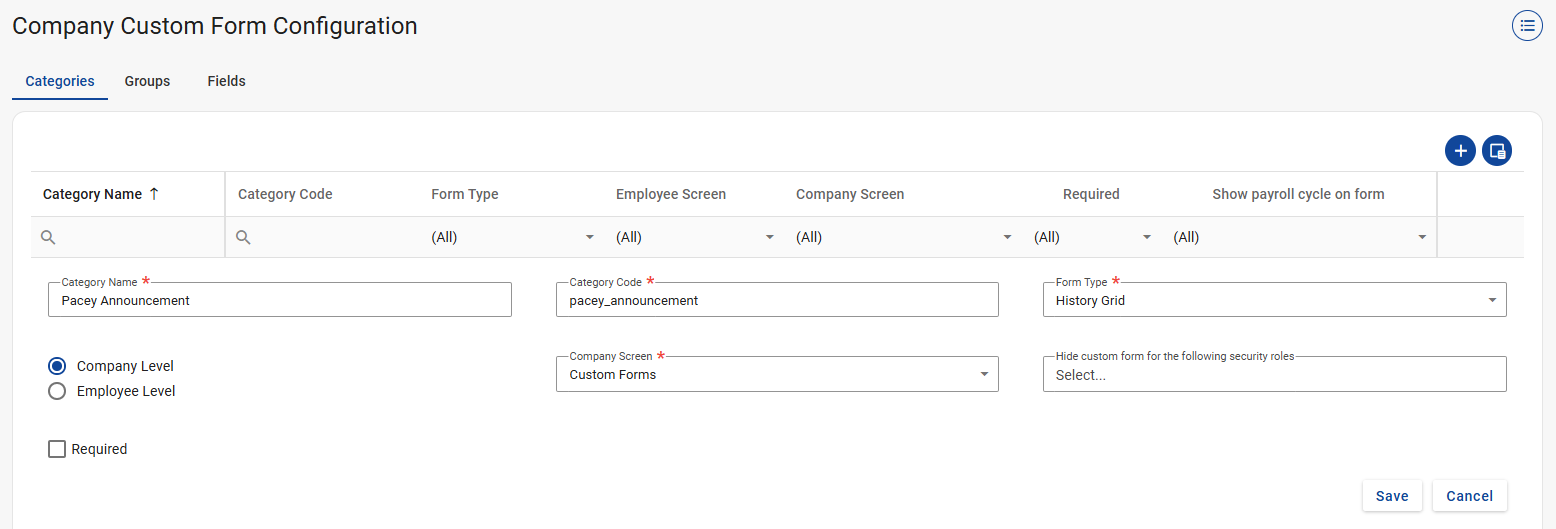Click the hide security roles Select field
The width and height of the screenshot is (1556, 529).
[1273, 375]
